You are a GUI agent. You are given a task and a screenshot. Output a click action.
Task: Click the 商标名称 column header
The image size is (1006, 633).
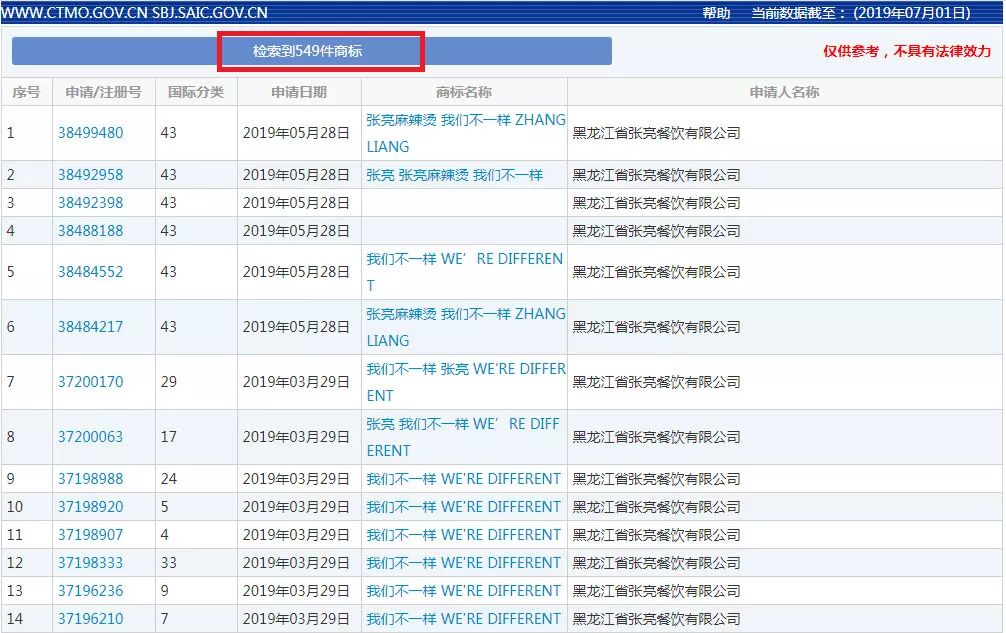[x=464, y=92]
